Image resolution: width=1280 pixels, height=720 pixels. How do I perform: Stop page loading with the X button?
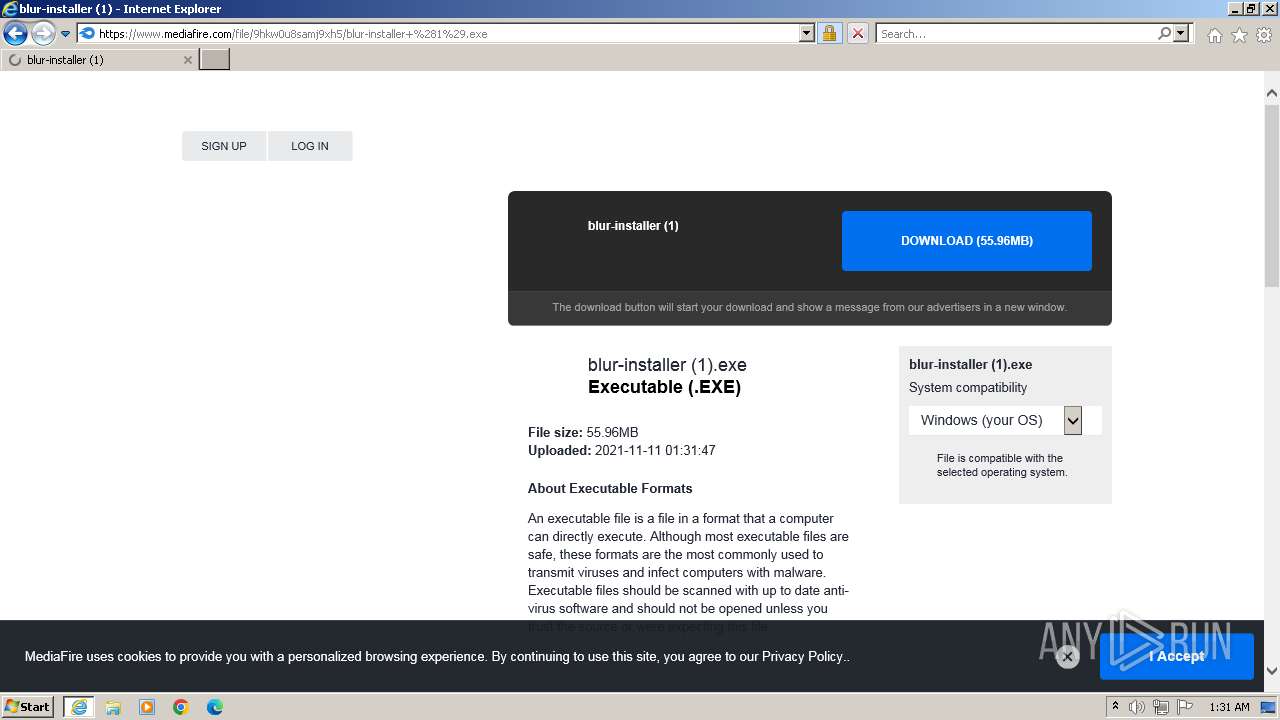[857, 33]
